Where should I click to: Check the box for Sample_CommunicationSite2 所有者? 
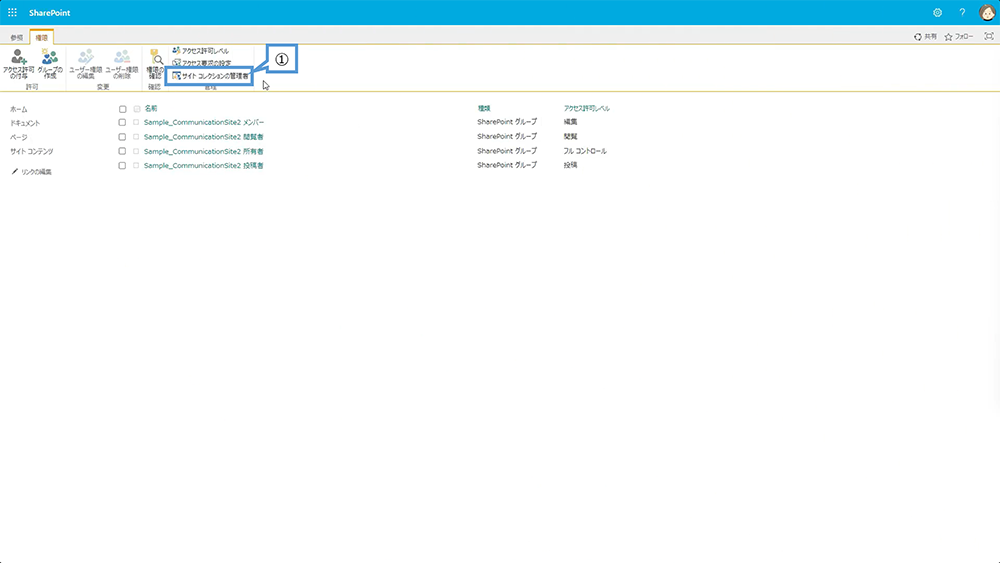tap(122, 151)
